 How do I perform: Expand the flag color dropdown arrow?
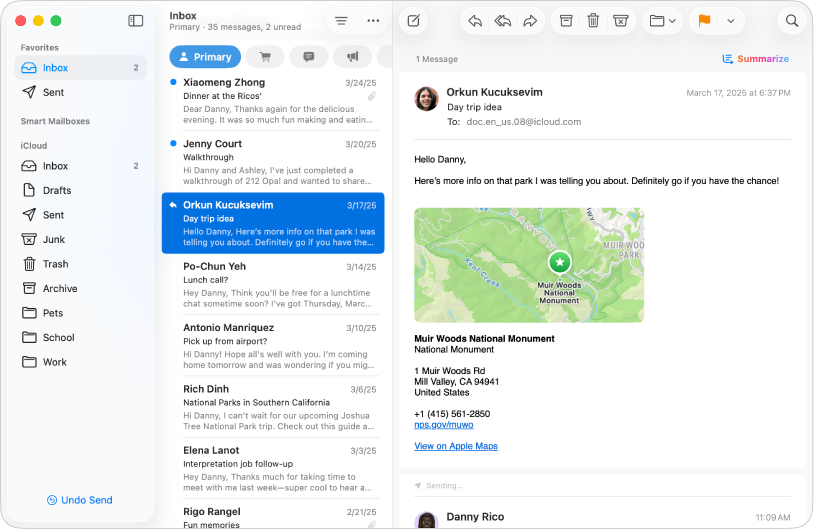(731, 20)
